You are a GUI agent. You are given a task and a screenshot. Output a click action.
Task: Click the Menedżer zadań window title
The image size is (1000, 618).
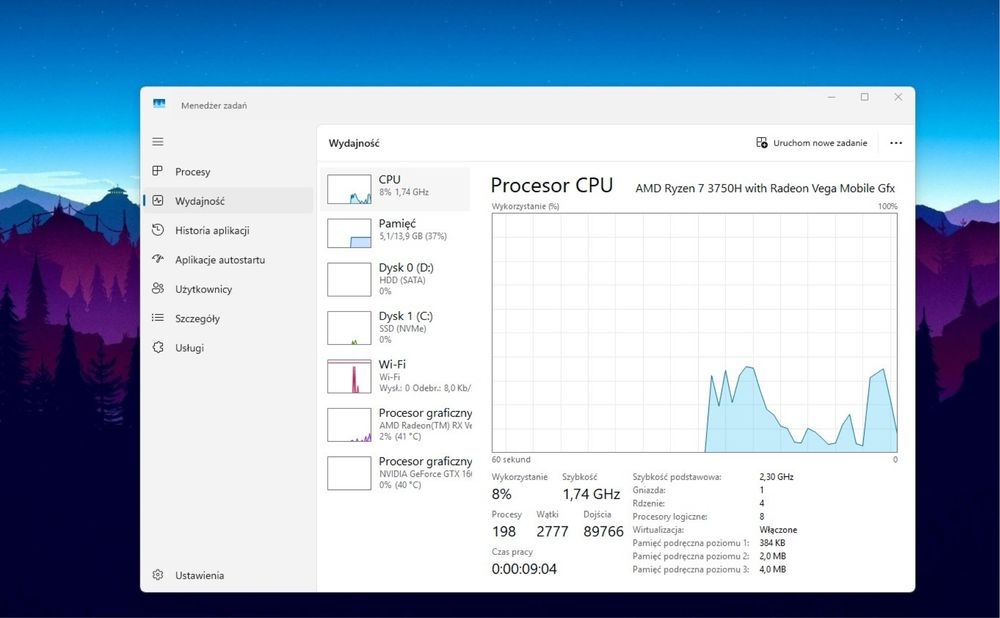pyautogui.click(x=214, y=105)
